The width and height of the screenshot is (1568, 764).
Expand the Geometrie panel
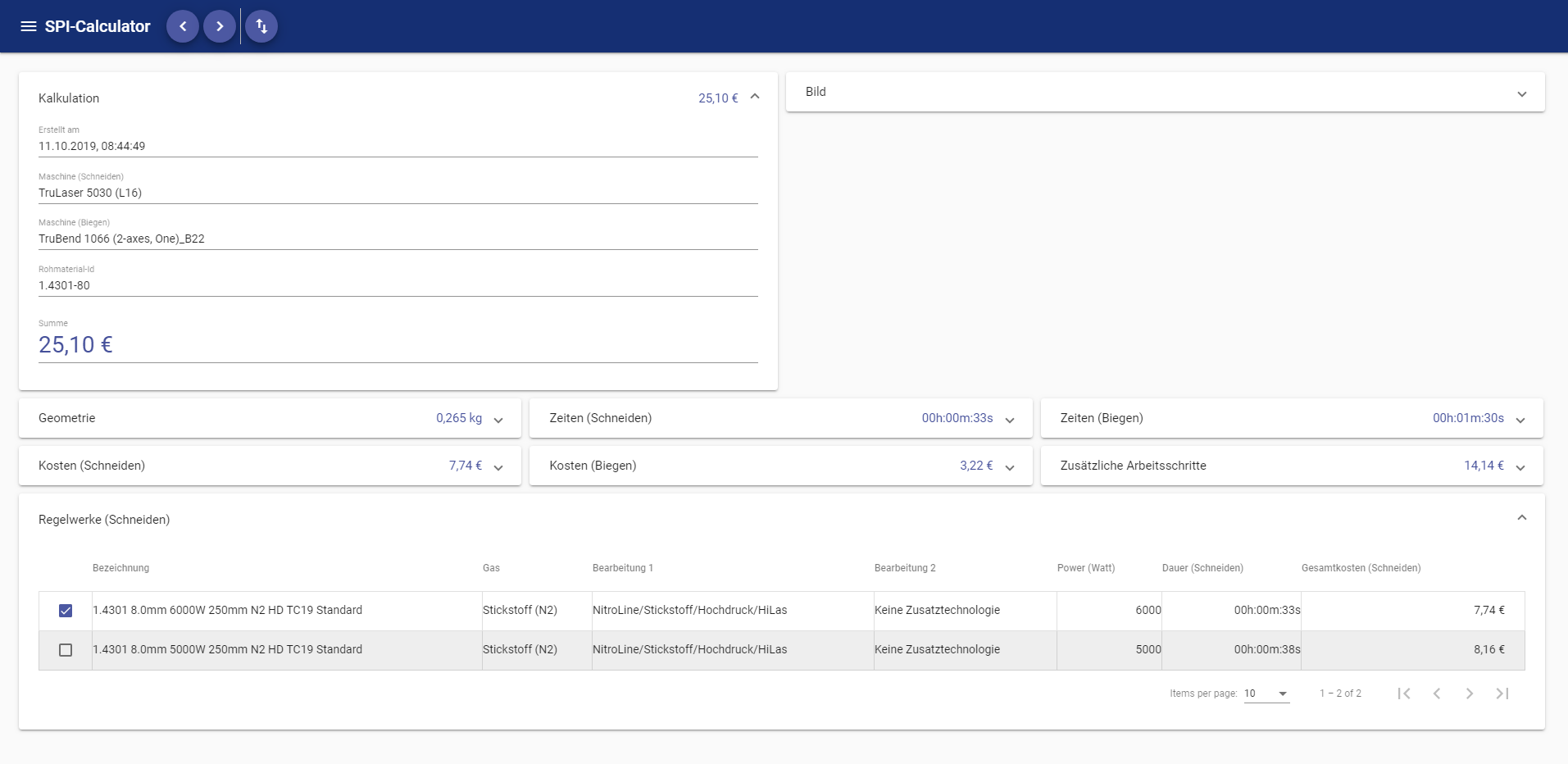pyautogui.click(x=498, y=420)
